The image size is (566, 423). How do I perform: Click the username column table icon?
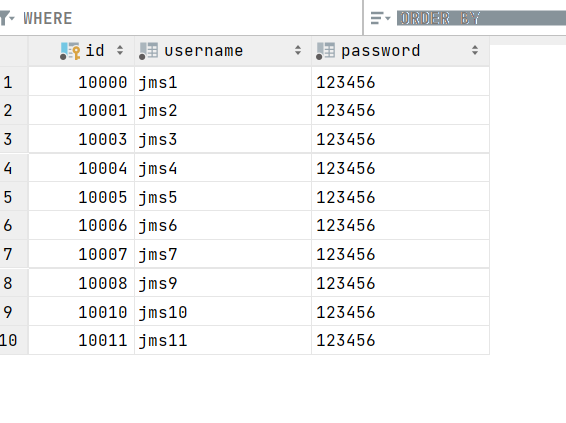(x=148, y=51)
